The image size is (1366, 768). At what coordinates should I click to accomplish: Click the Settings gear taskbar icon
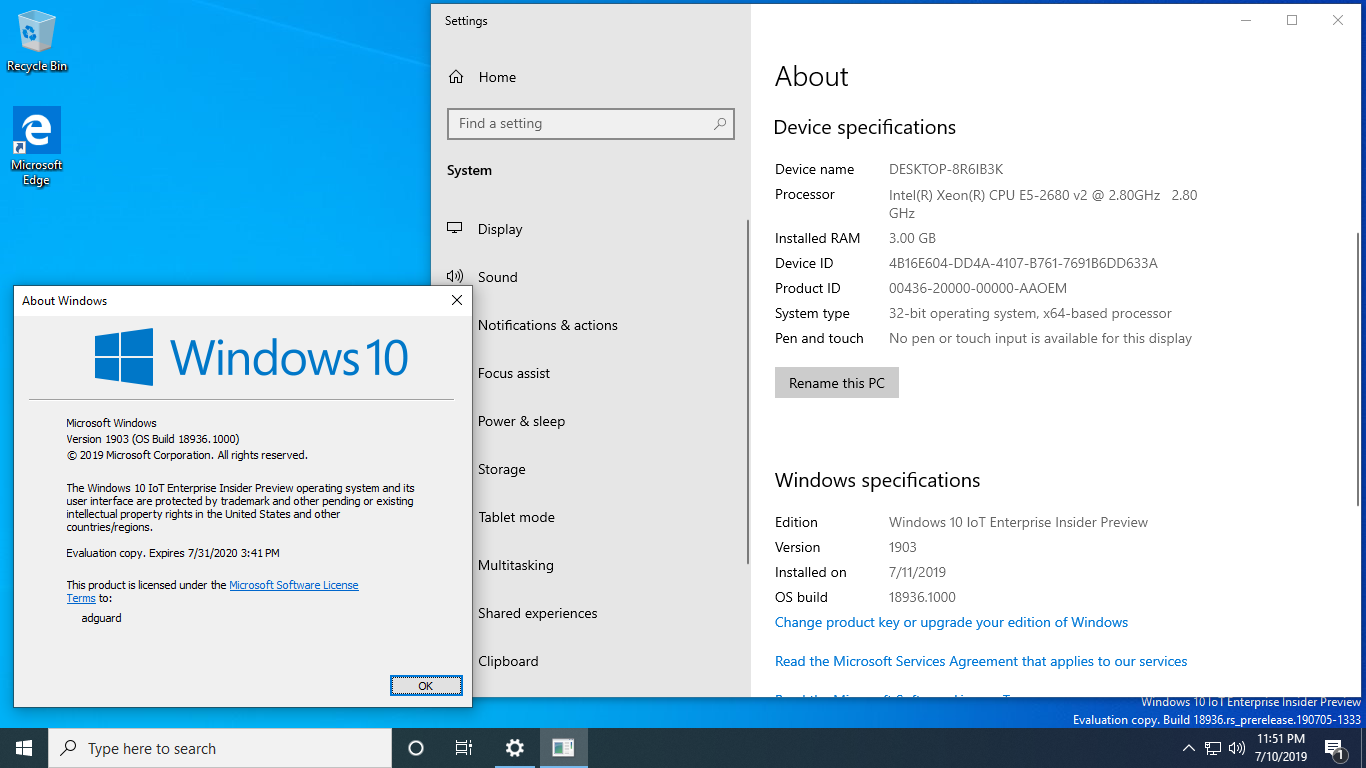click(x=514, y=748)
